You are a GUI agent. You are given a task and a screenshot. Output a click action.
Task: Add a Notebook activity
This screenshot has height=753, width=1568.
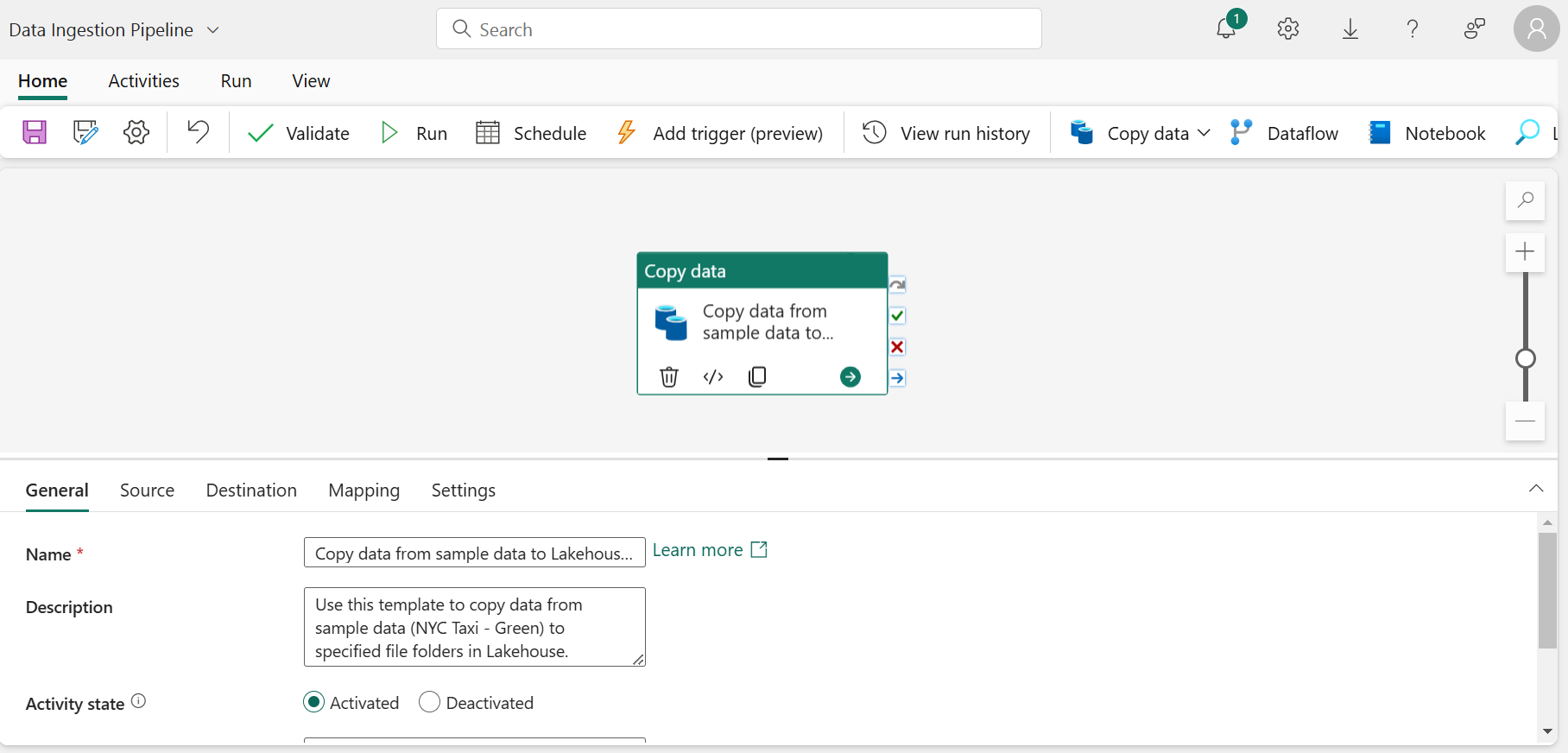1427,133
